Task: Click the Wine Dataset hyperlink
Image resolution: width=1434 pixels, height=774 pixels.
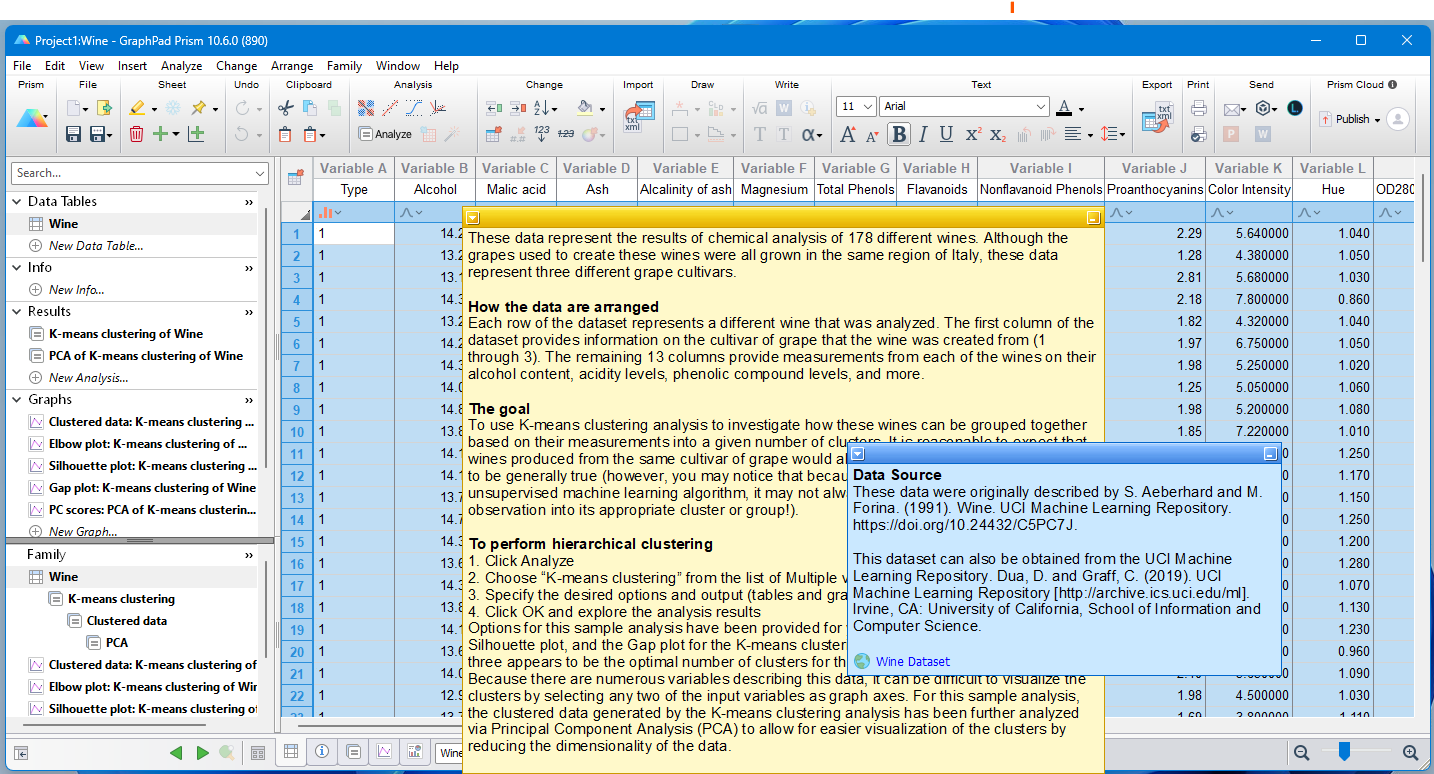Action: [913, 661]
